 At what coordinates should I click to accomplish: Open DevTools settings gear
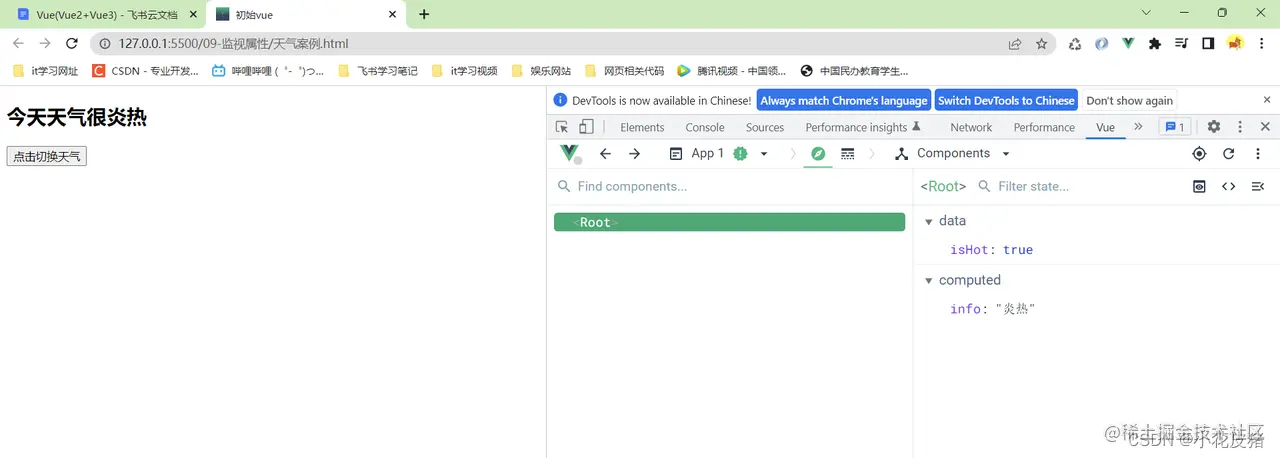click(x=1214, y=127)
